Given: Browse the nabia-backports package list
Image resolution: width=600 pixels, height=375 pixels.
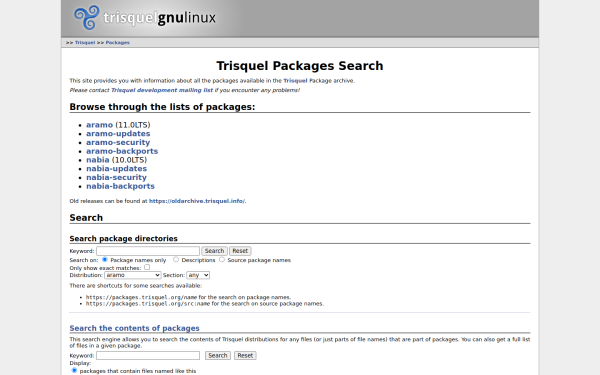Looking at the screenshot, I should [120, 186].
